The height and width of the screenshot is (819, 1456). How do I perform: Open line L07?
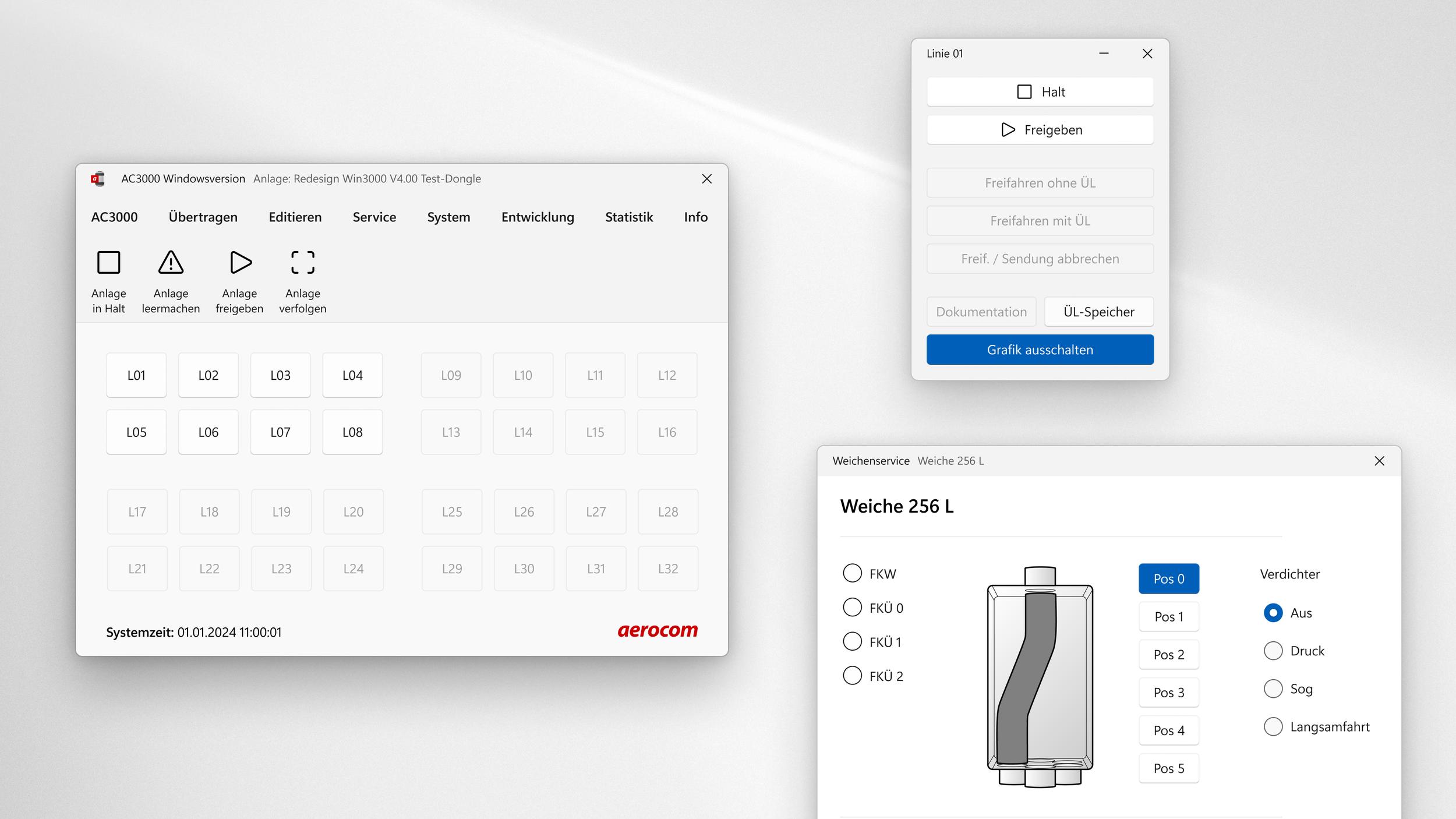coord(280,432)
